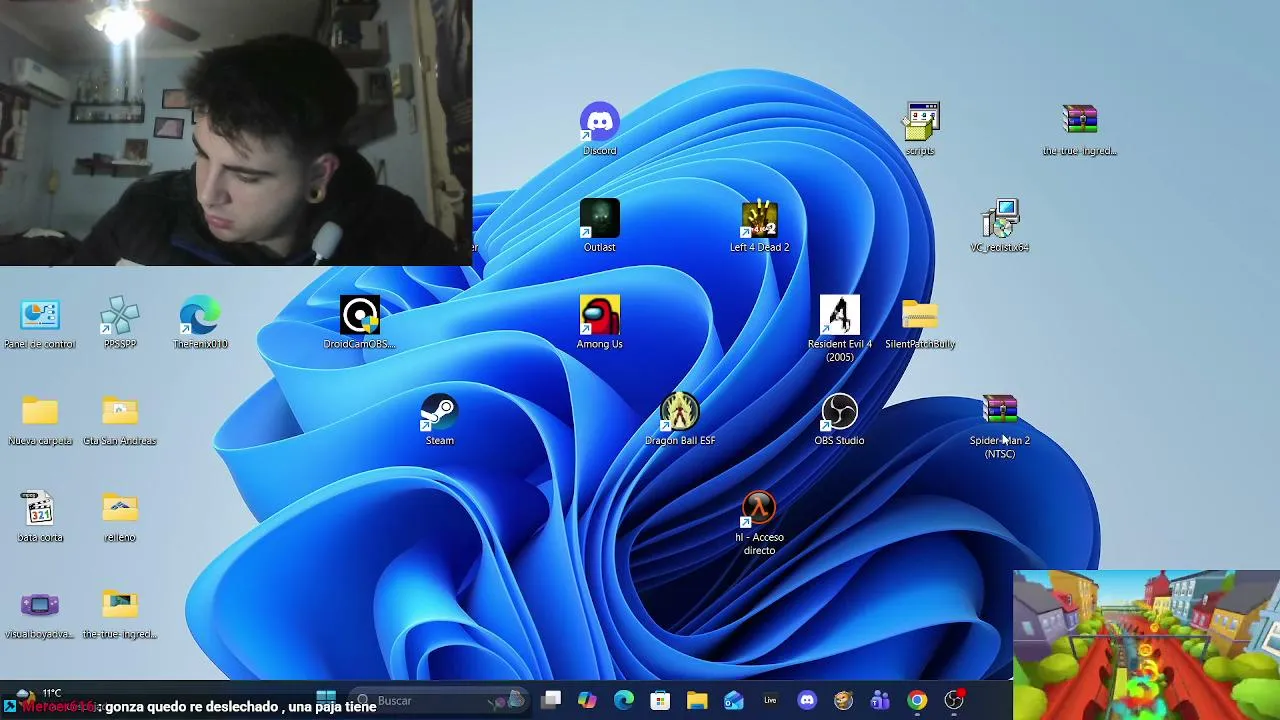Open File Explorer from the taskbar
Image resolution: width=1280 pixels, height=720 pixels.
[x=697, y=701]
